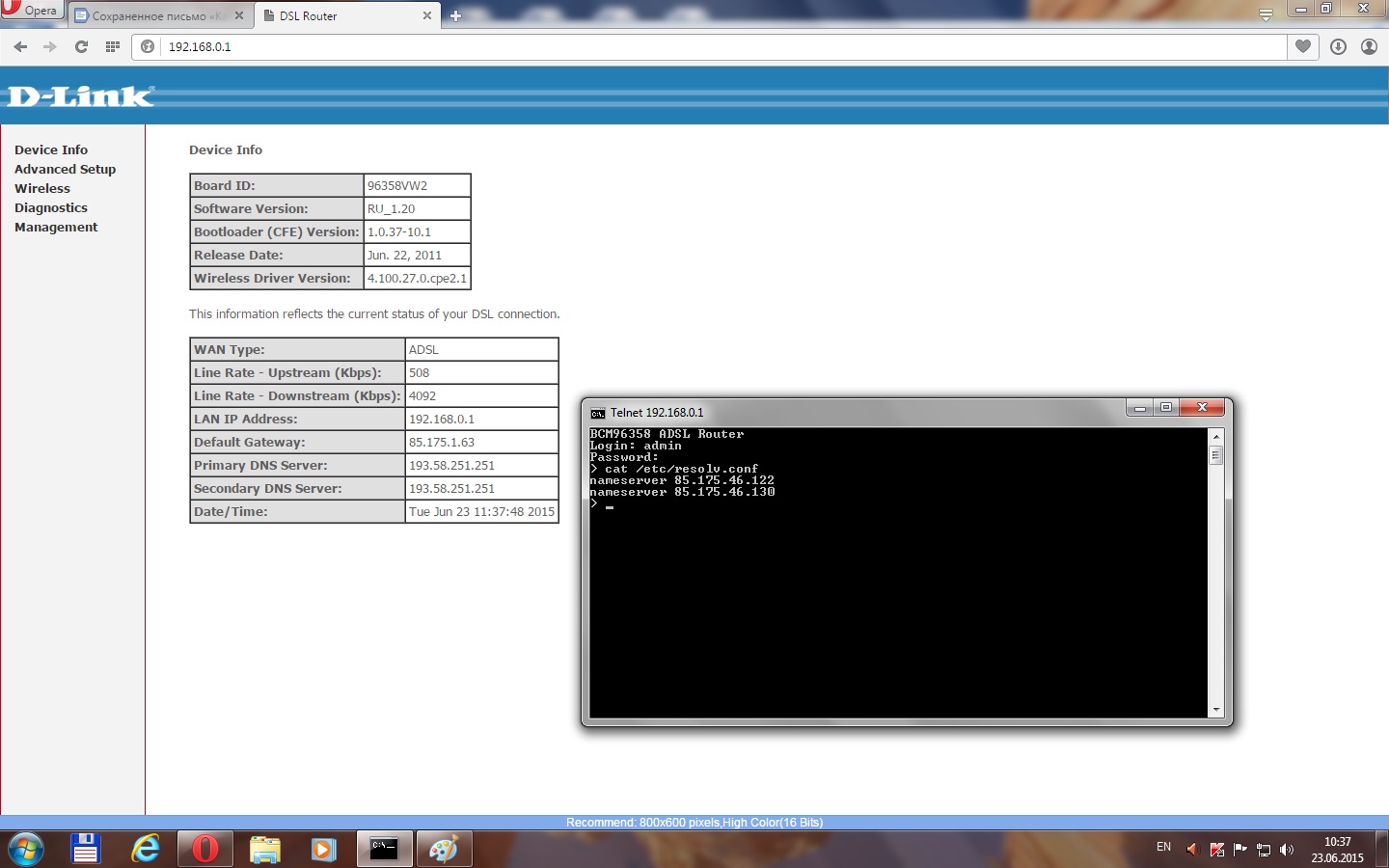The height and width of the screenshot is (868, 1389).
Task: Open the network connection tray icon
Action: (x=1264, y=850)
